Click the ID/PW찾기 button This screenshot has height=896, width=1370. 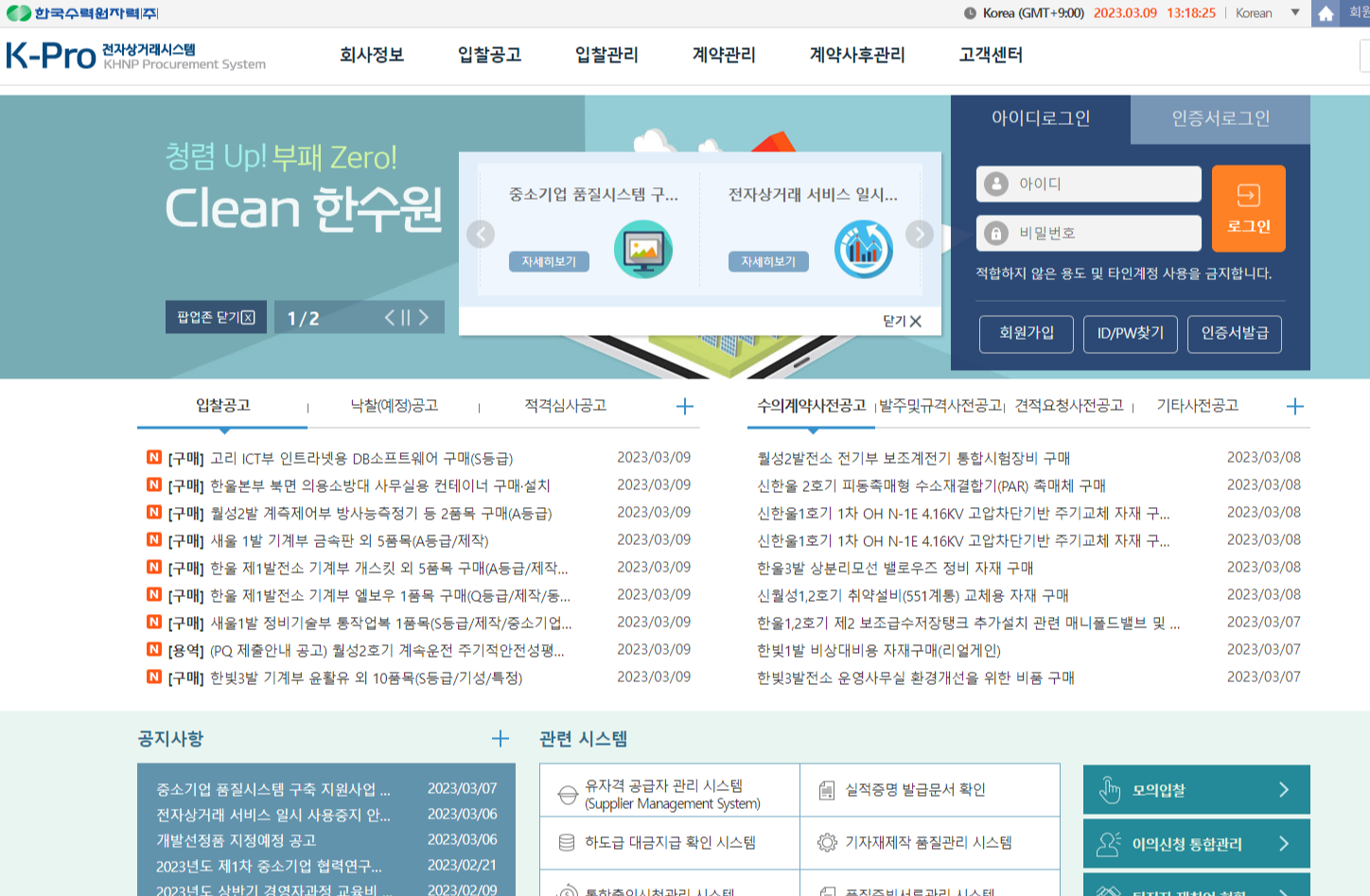click(x=1131, y=334)
